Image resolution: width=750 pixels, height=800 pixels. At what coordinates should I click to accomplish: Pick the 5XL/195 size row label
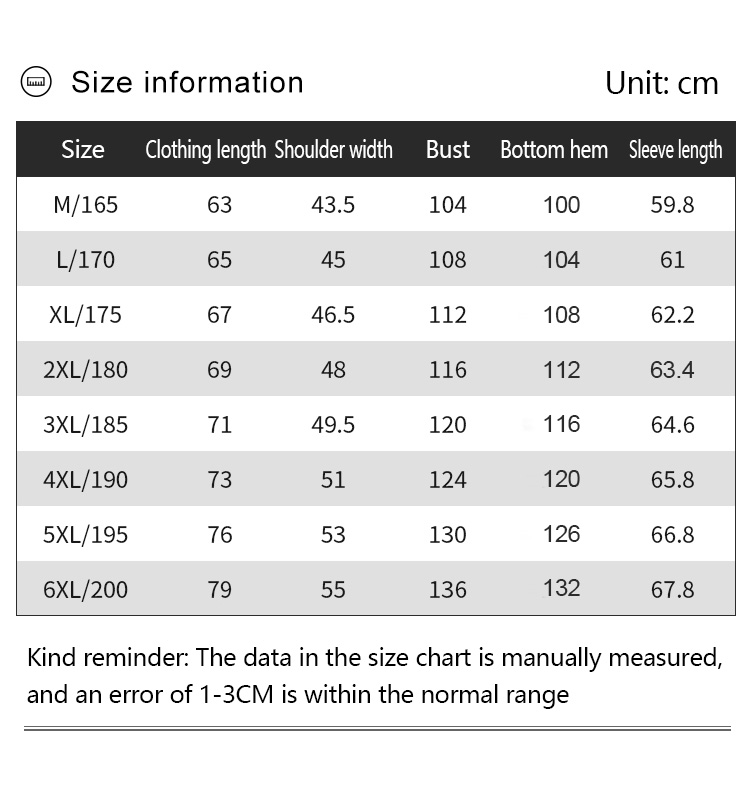[x=85, y=535]
